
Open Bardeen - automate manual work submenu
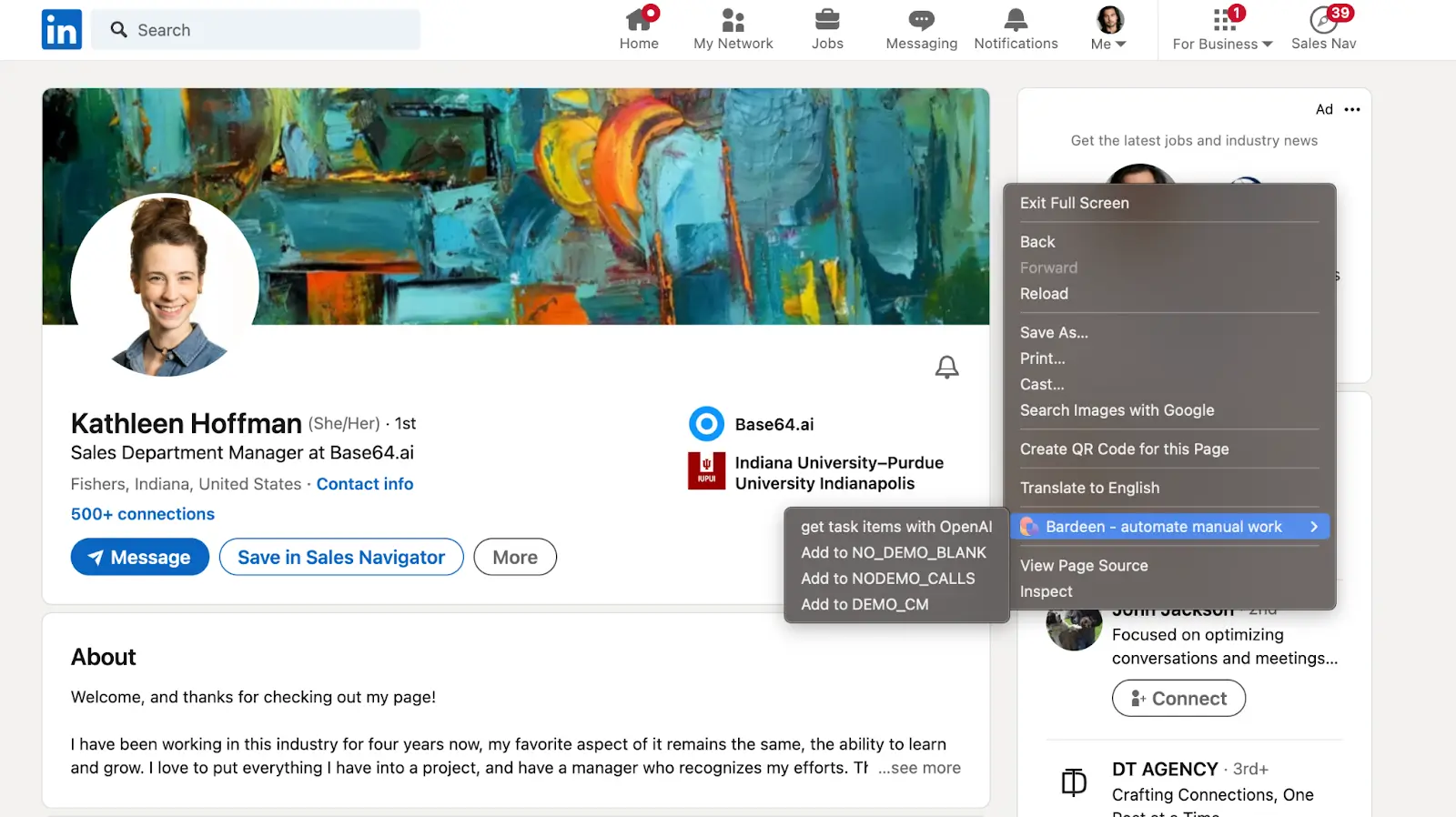pos(1169,527)
